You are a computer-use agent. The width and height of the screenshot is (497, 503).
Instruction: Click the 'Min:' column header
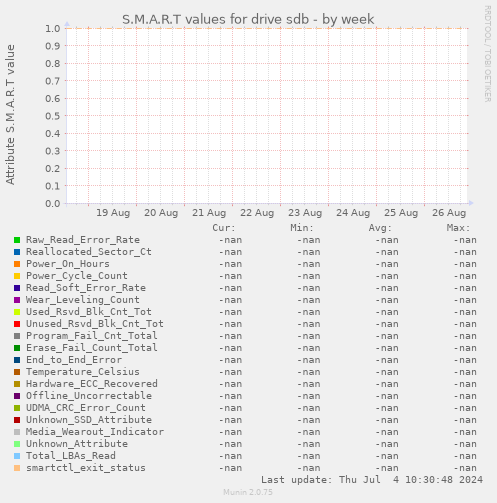[x=302, y=228]
